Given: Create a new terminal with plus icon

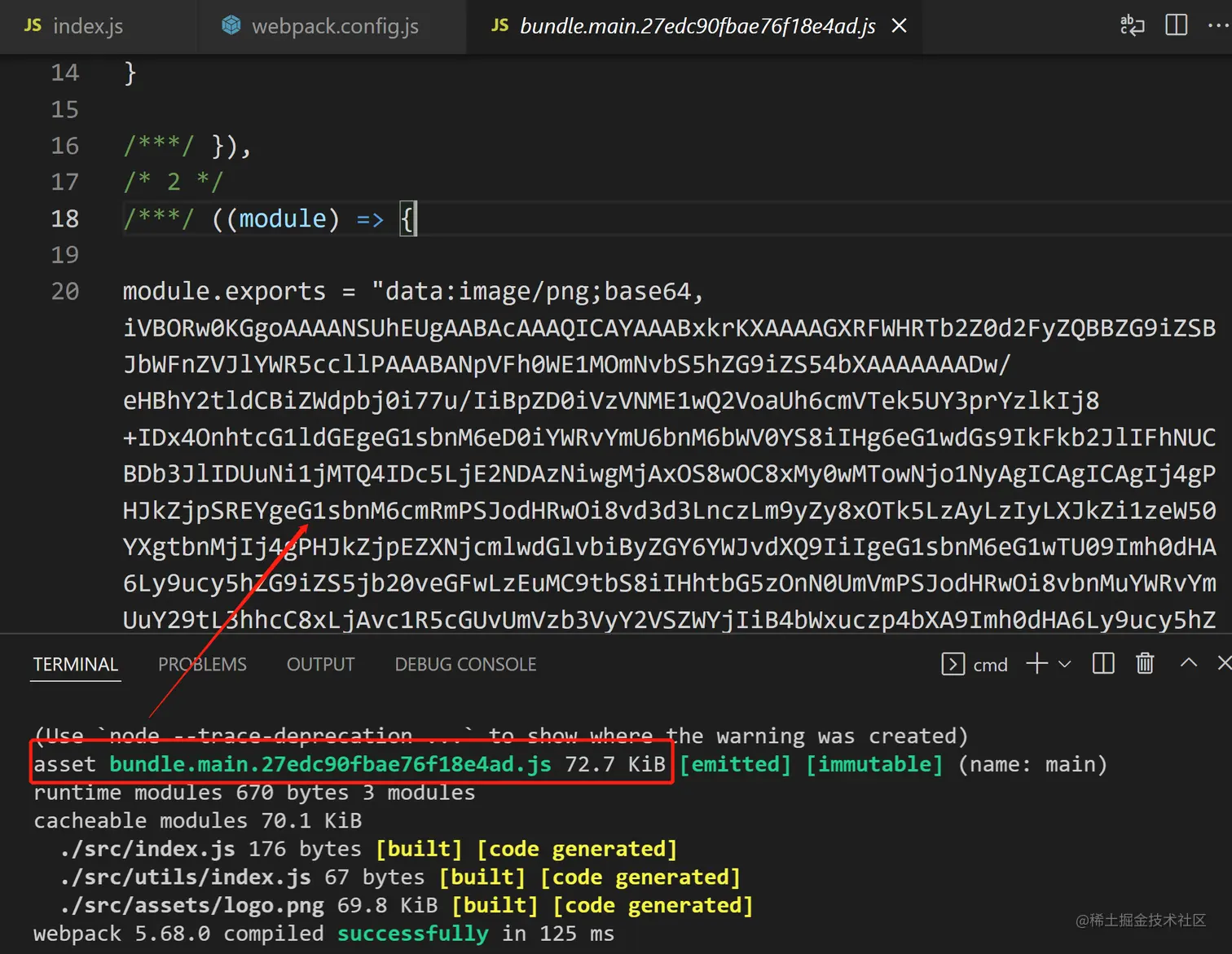Looking at the screenshot, I should (x=1036, y=663).
